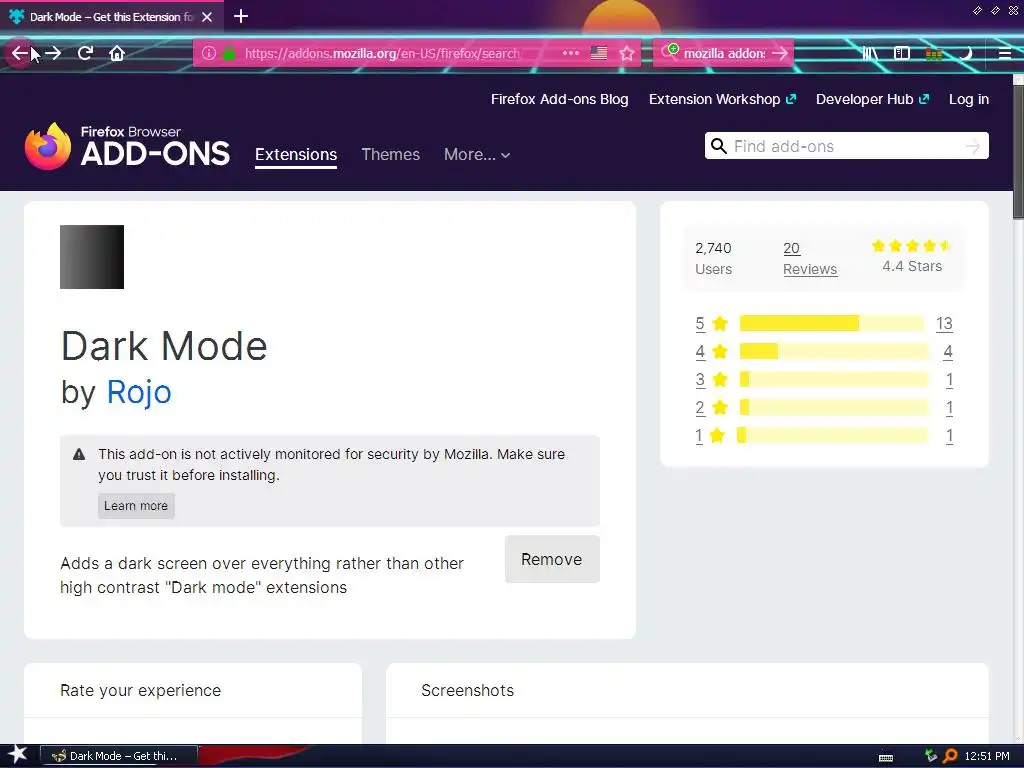Open the start menu star button
The height and width of the screenshot is (768, 1024).
point(18,755)
